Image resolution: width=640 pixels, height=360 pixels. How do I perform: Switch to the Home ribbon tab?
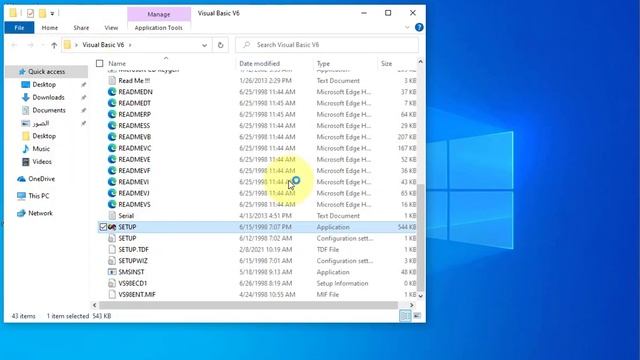click(49, 28)
